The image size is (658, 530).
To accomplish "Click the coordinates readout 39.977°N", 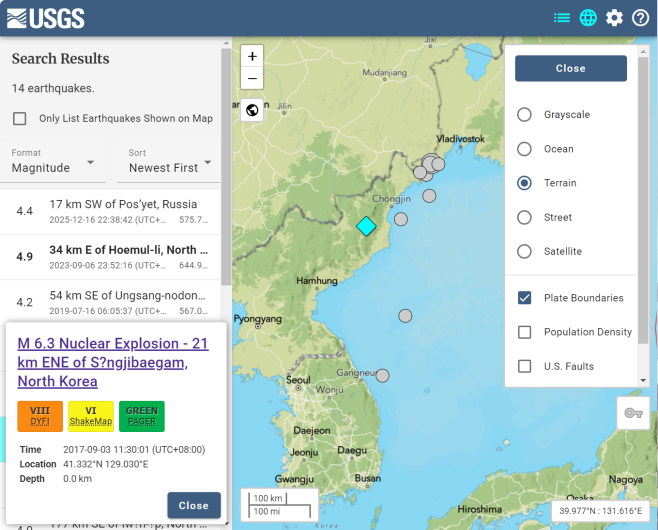I will point(600,511).
